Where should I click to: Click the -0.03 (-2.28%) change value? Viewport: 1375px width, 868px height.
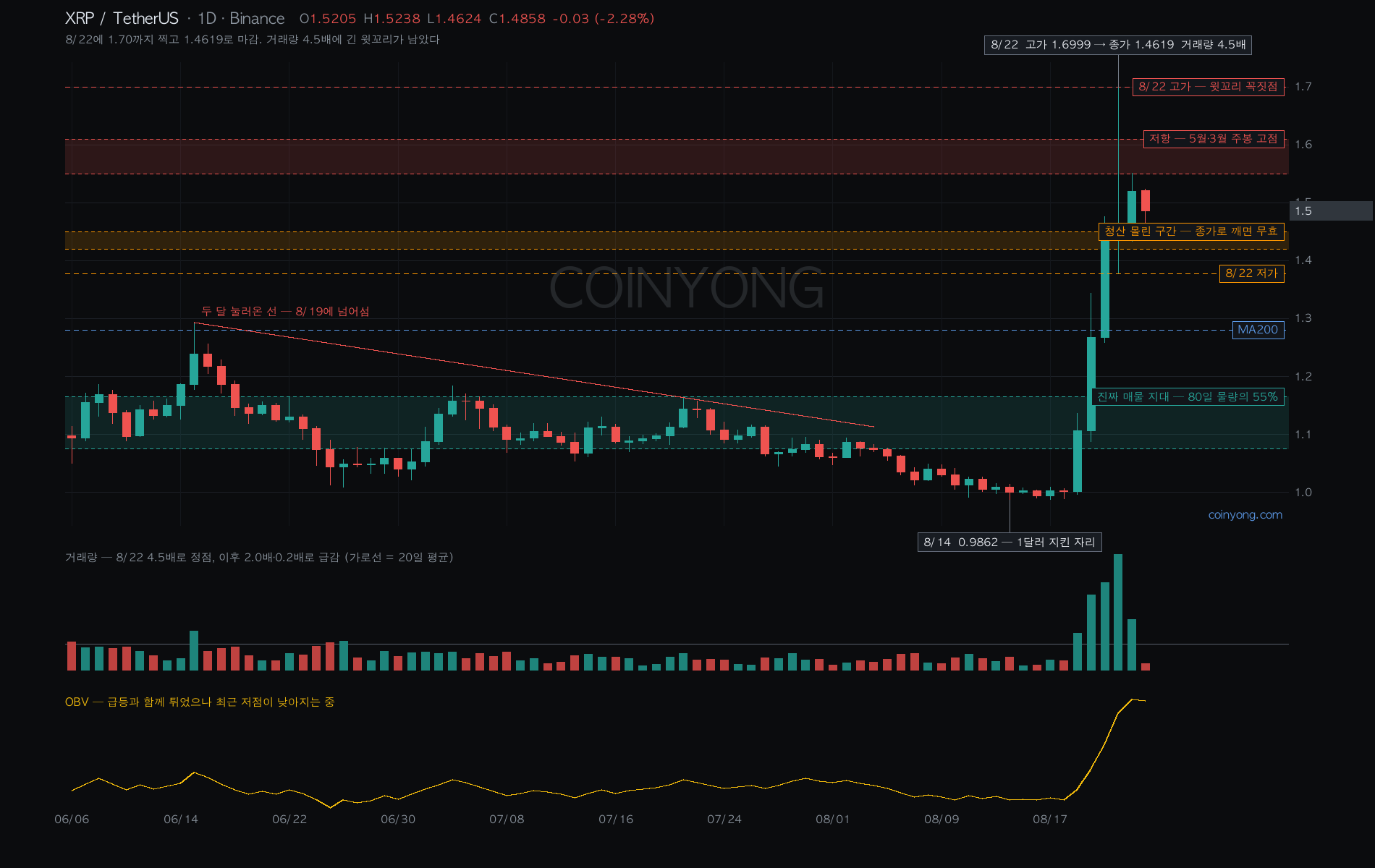pyautogui.click(x=604, y=18)
